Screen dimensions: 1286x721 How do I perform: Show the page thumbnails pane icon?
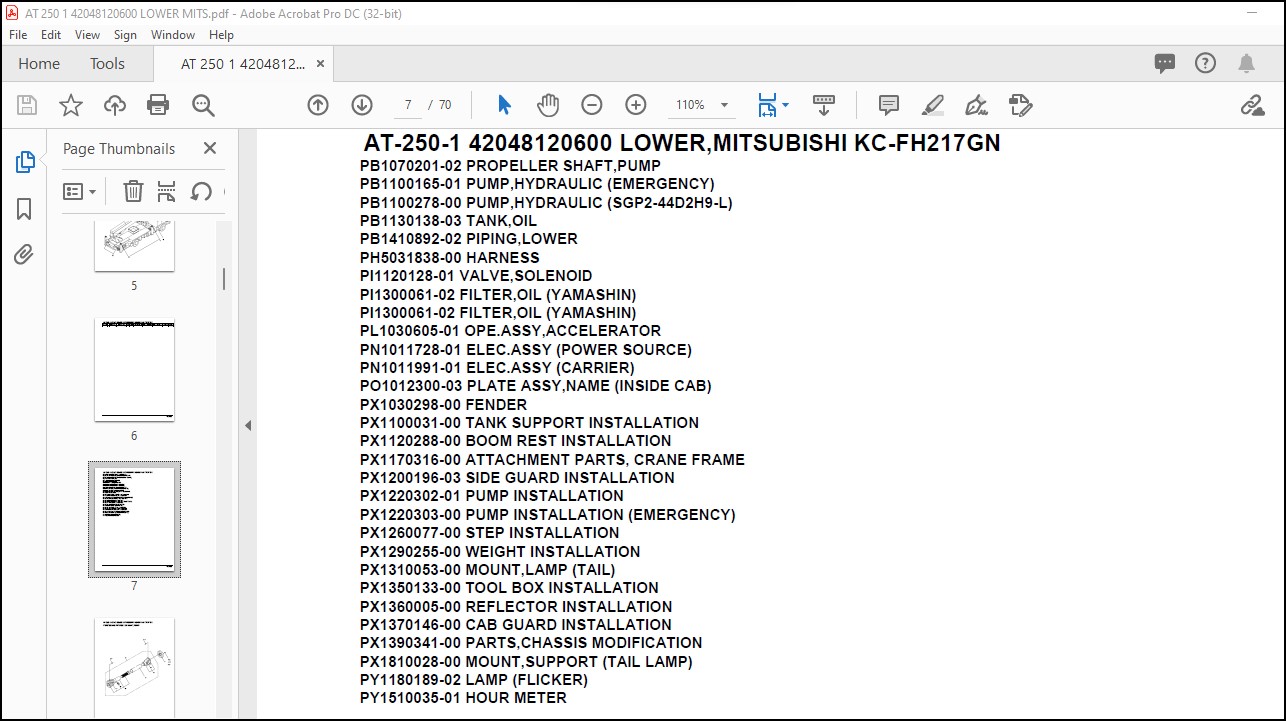[x=25, y=162]
